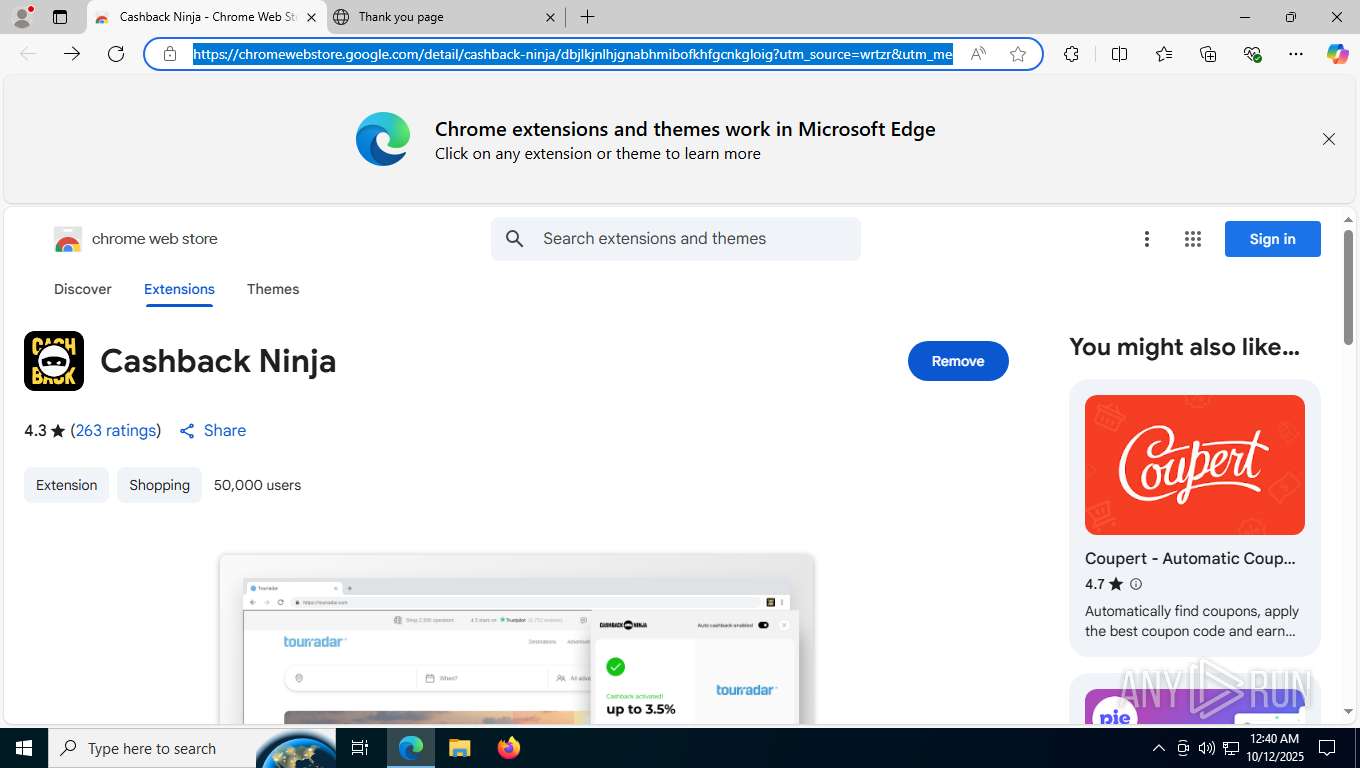Screen dimensions: 1360x768
Task: Dismiss the Chrome extensions banner
Action: point(1329,139)
